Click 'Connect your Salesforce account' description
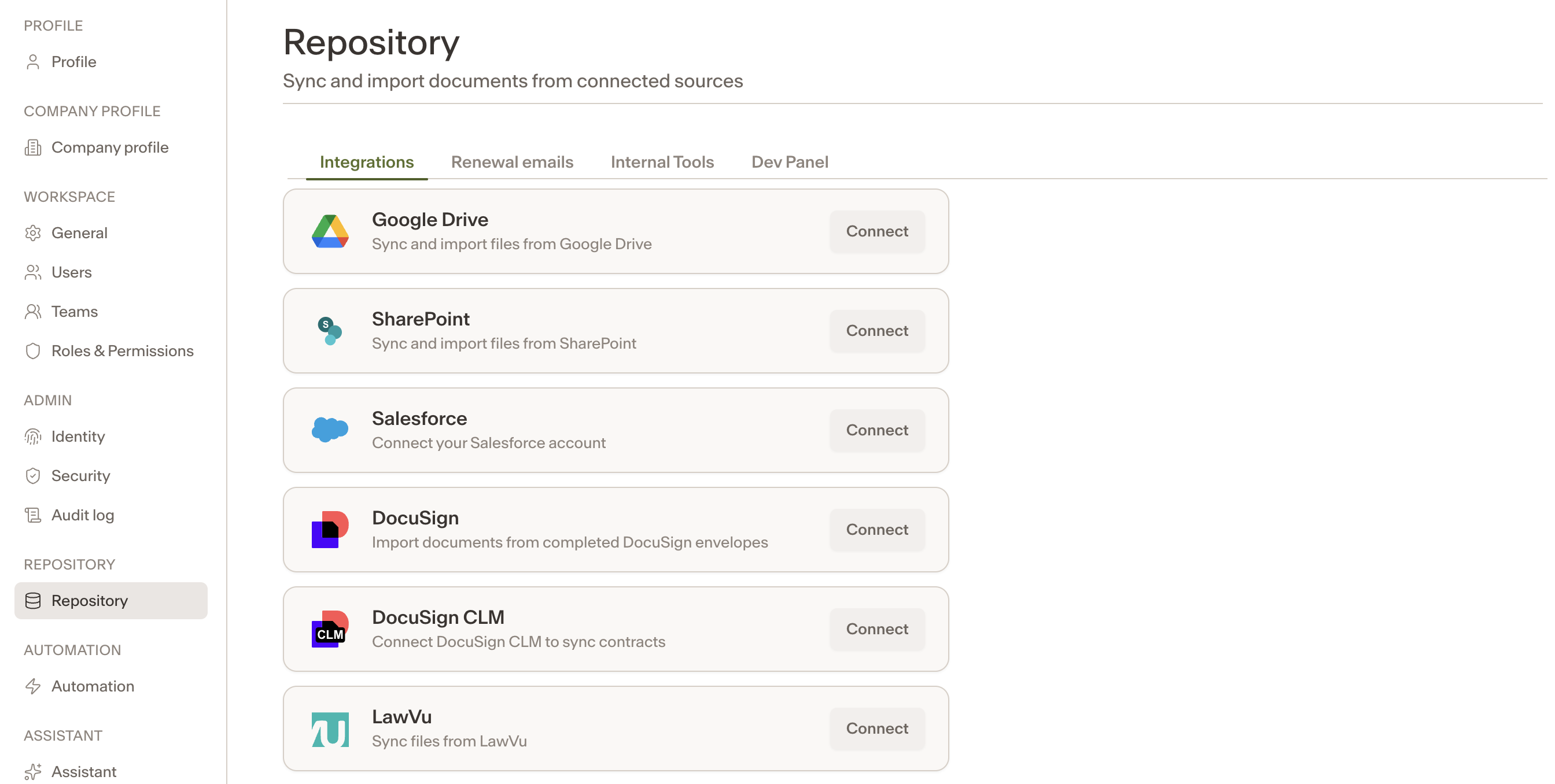This screenshot has height=784, width=1555. coord(489,443)
